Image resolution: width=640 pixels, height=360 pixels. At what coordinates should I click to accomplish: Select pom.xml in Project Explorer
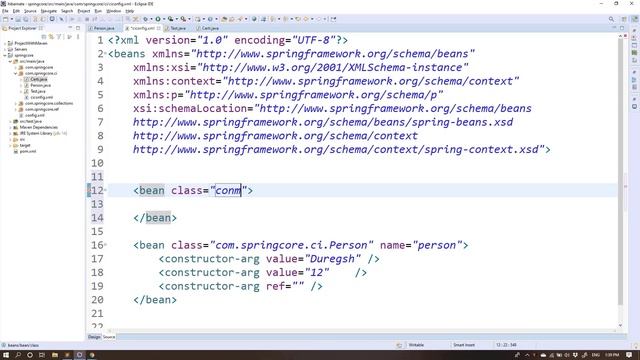(x=28, y=151)
